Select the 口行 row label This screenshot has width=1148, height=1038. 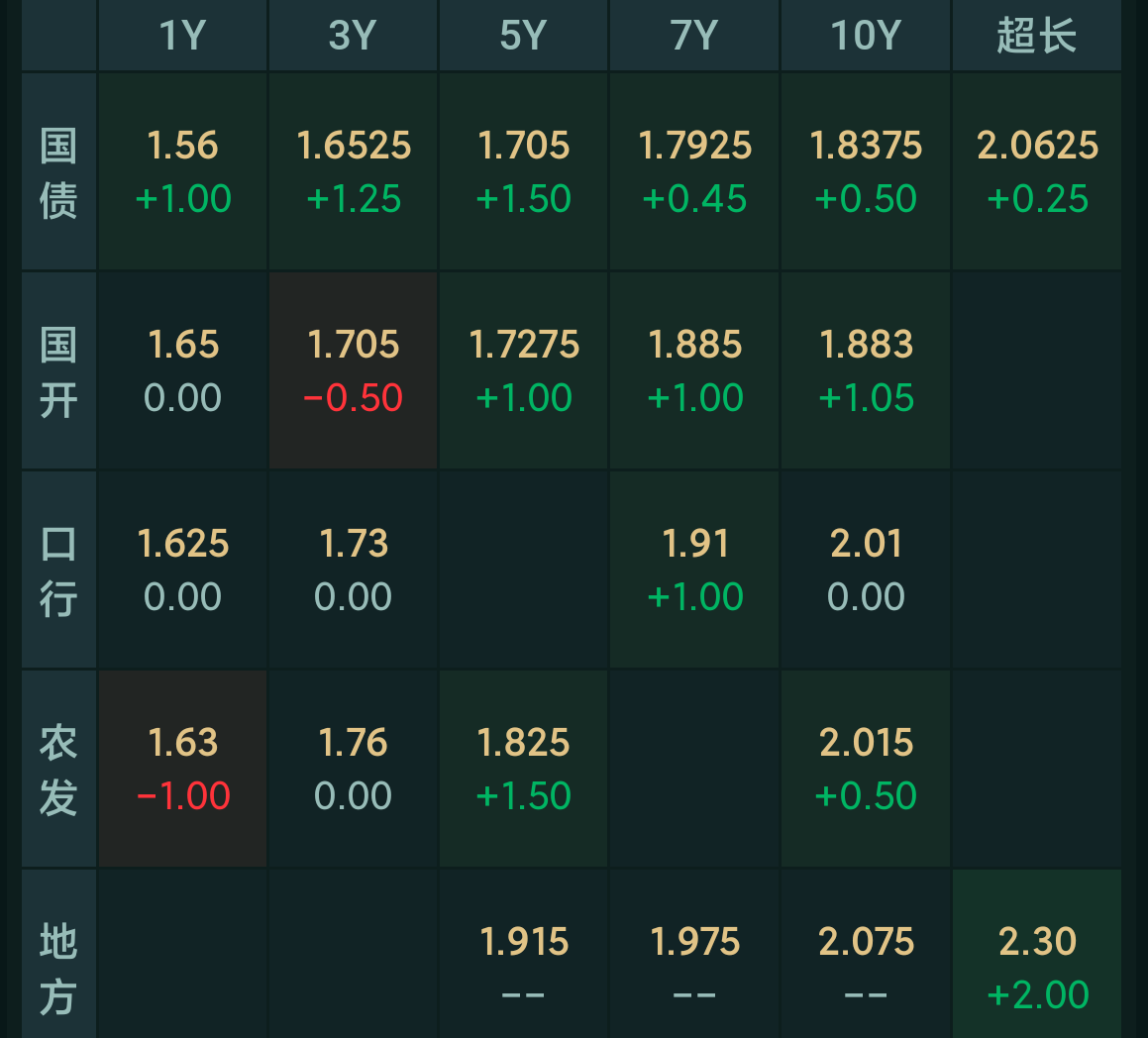click(58, 571)
